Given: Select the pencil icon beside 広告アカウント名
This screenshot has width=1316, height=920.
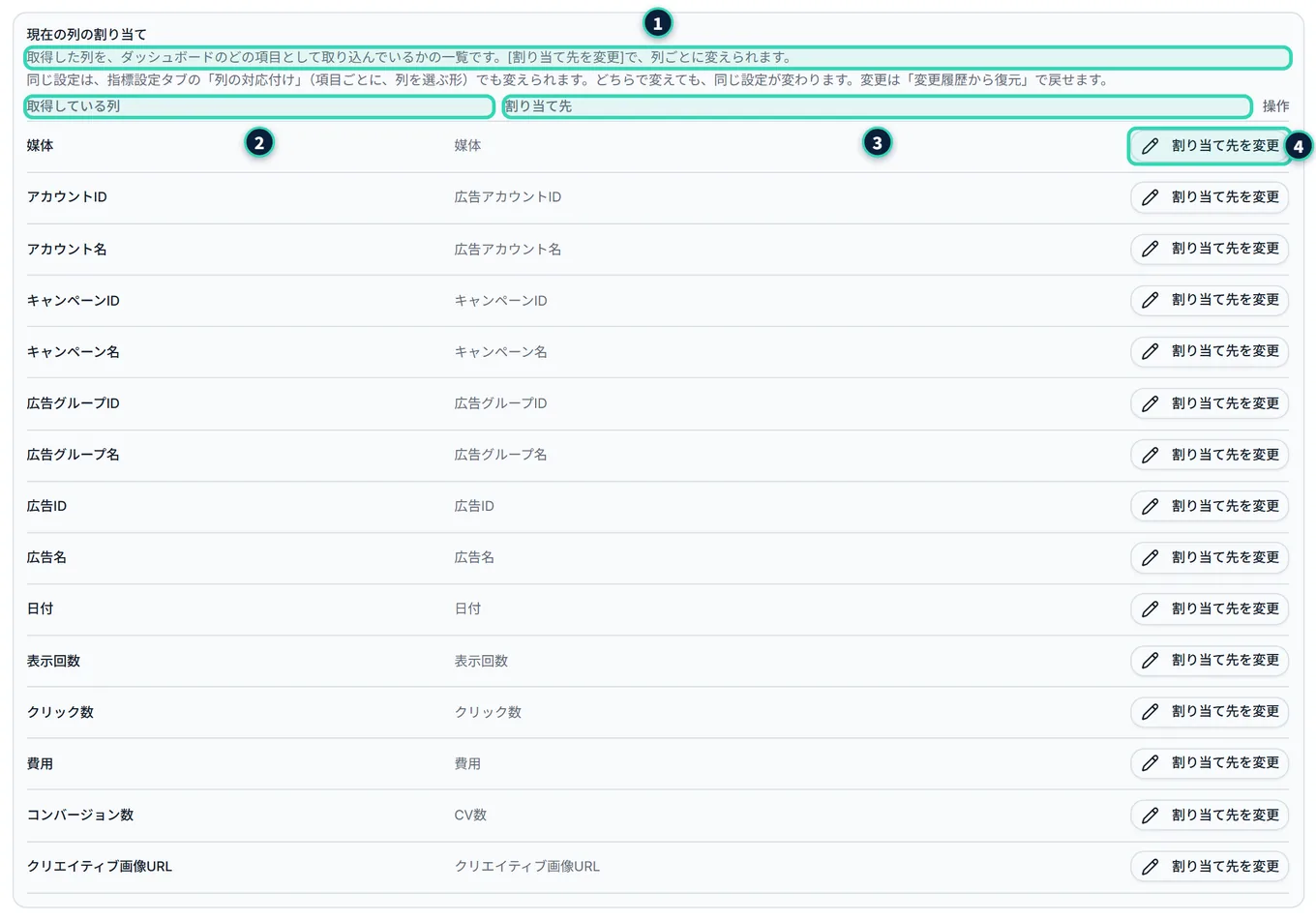Looking at the screenshot, I should (x=1150, y=249).
